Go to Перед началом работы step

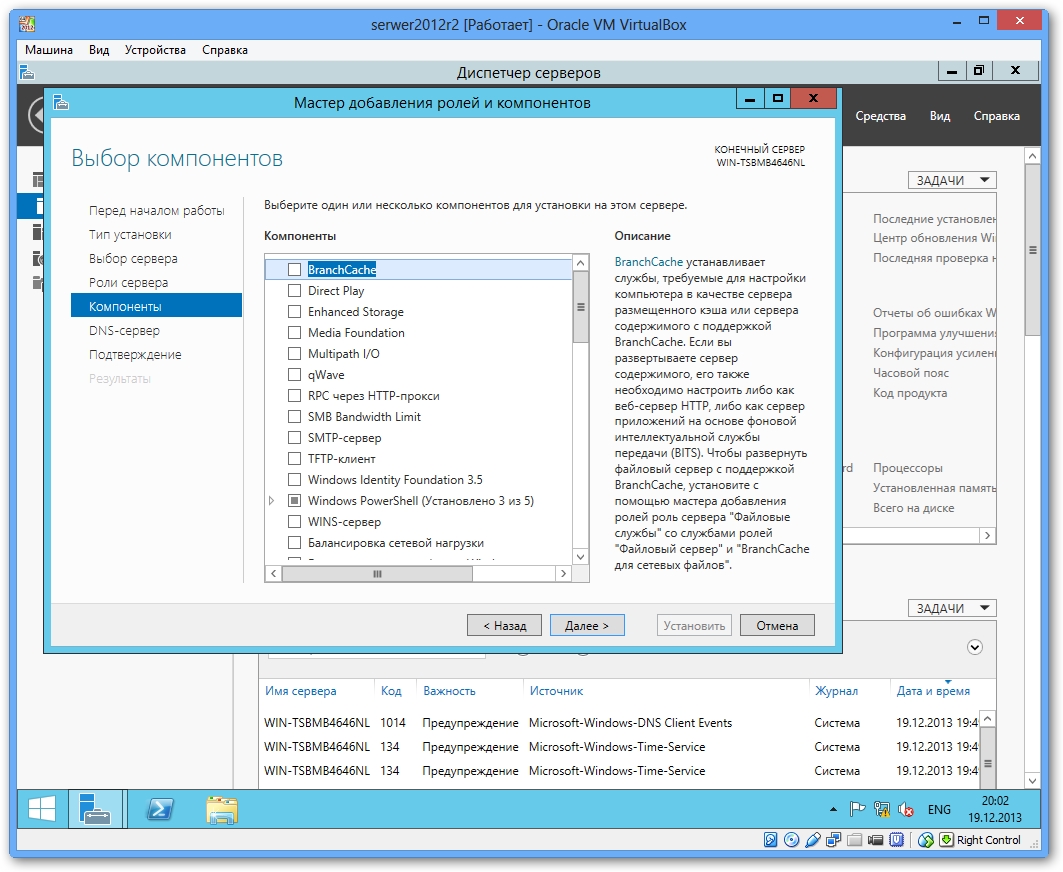coord(156,211)
